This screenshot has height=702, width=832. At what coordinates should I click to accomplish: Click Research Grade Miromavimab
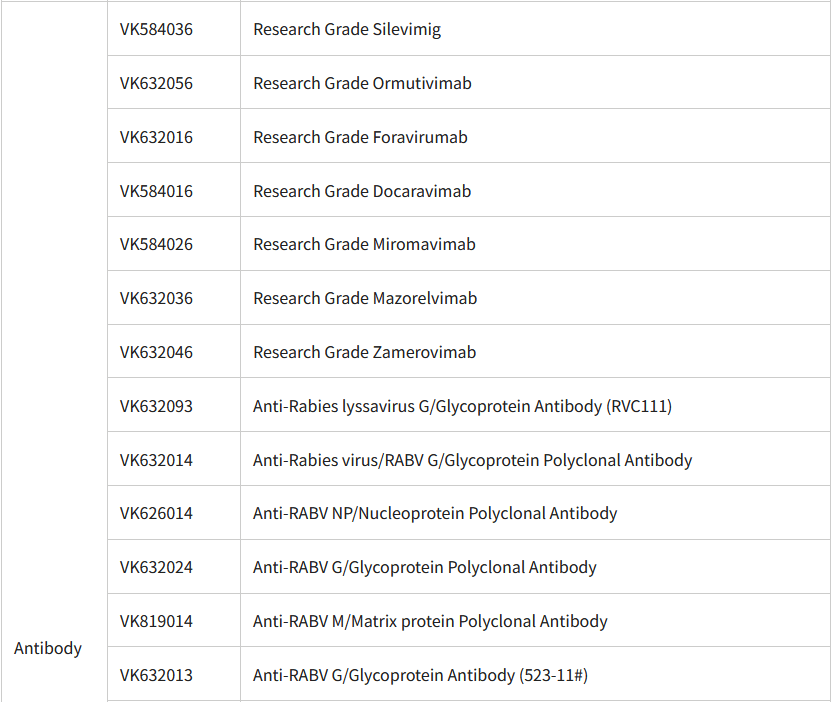pyautogui.click(x=365, y=244)
